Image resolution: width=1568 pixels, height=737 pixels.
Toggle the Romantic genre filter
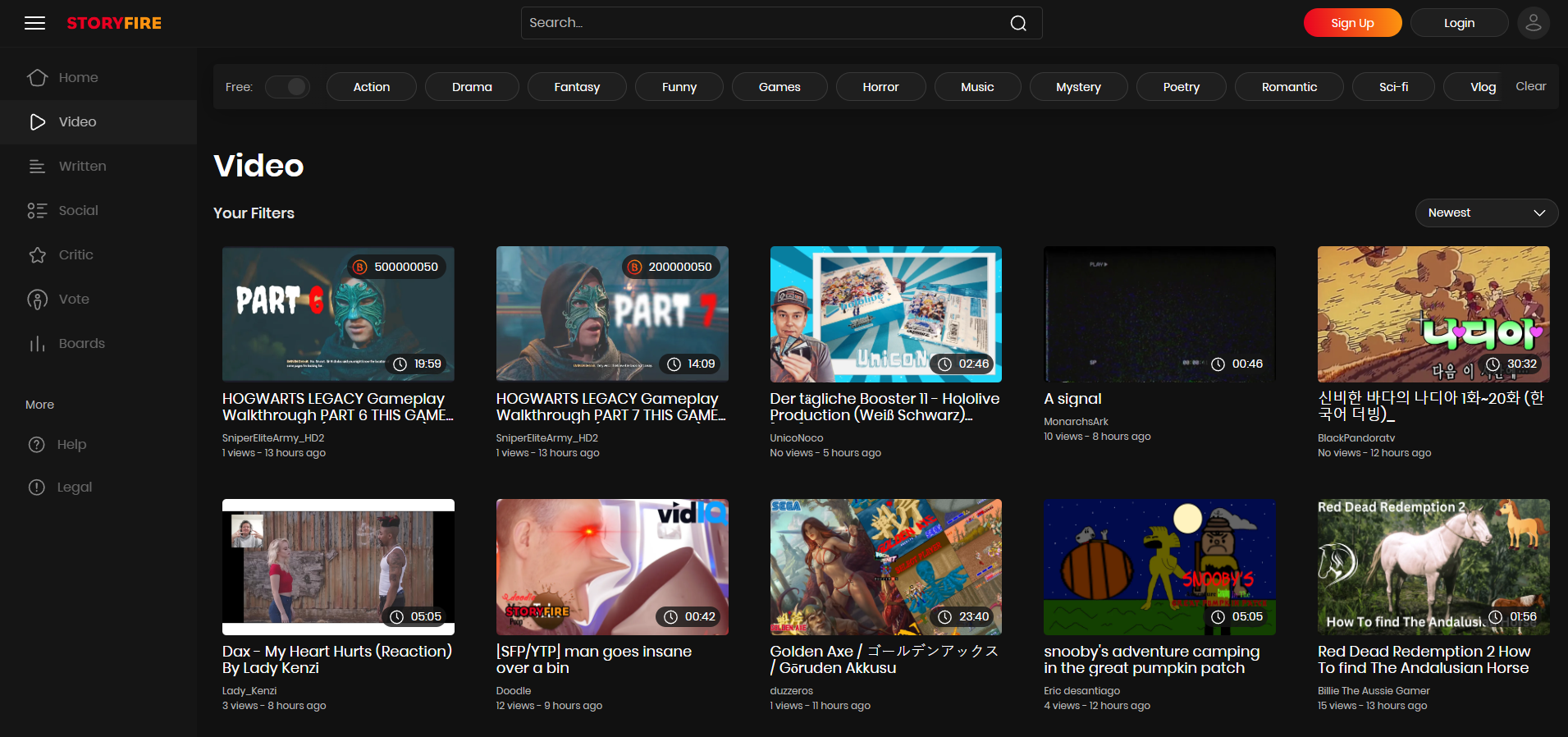[x=1289, y=87]
